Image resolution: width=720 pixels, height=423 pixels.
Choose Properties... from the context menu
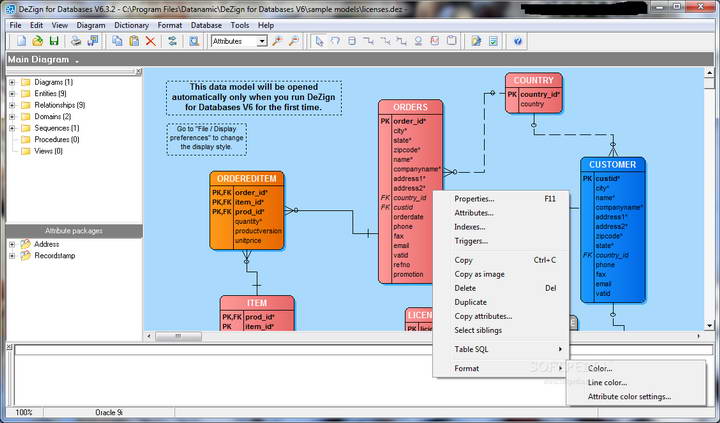pos(474,199)
